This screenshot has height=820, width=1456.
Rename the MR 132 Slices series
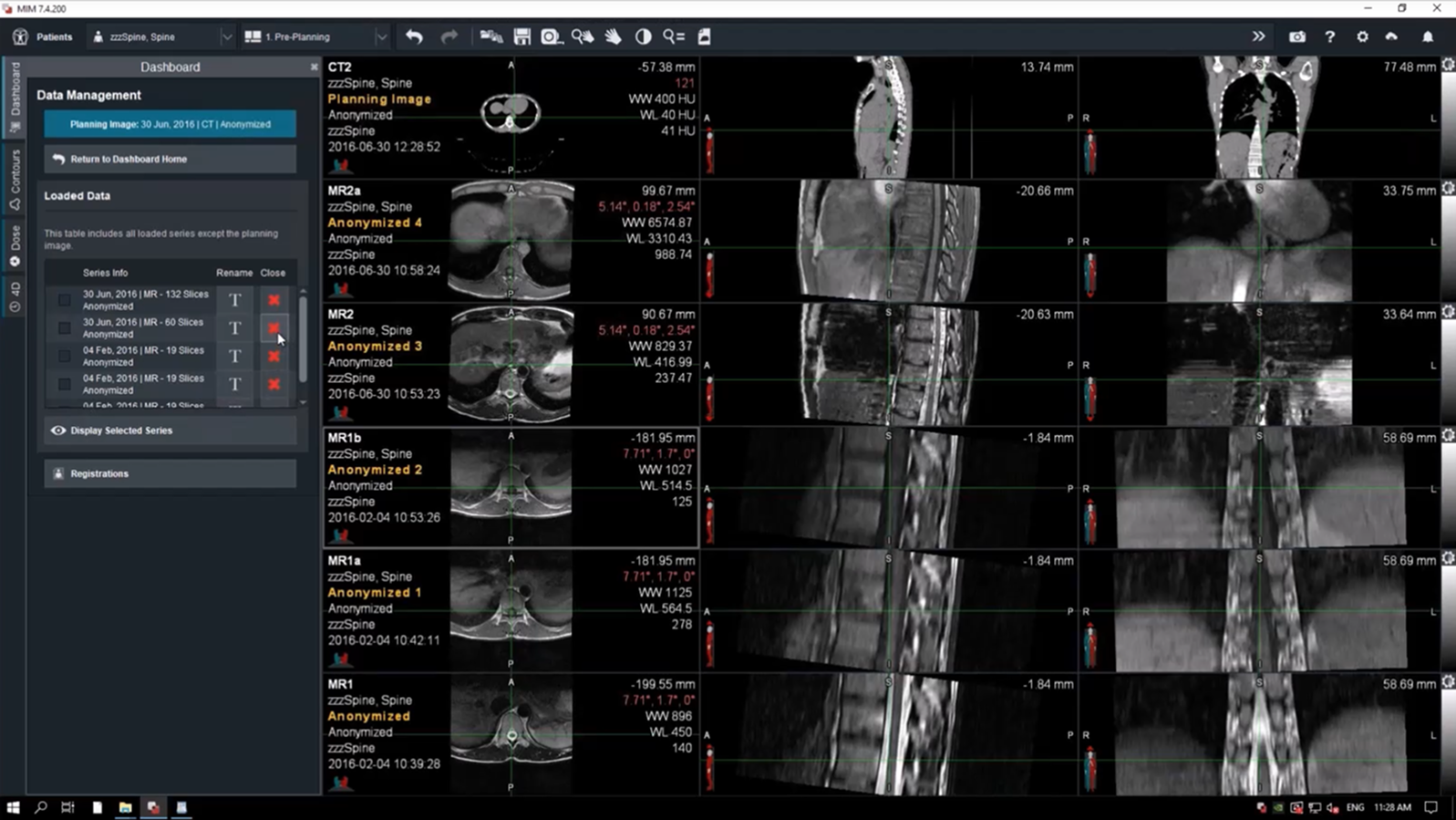pyautogui.click(x=234, y=300)
